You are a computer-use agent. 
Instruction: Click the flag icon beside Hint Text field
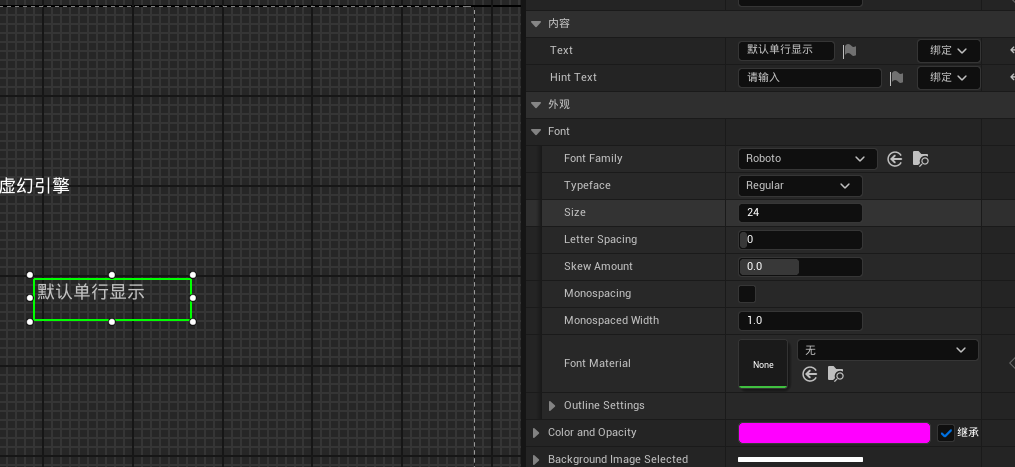896,78
